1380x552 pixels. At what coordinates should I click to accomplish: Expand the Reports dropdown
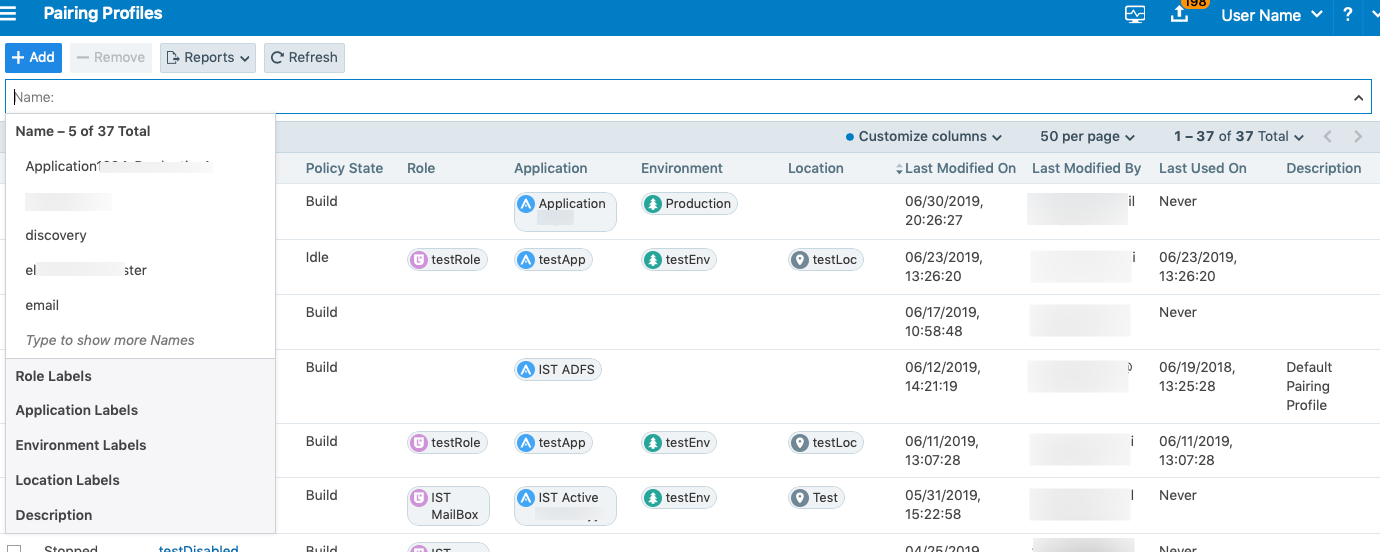point(208,58)
